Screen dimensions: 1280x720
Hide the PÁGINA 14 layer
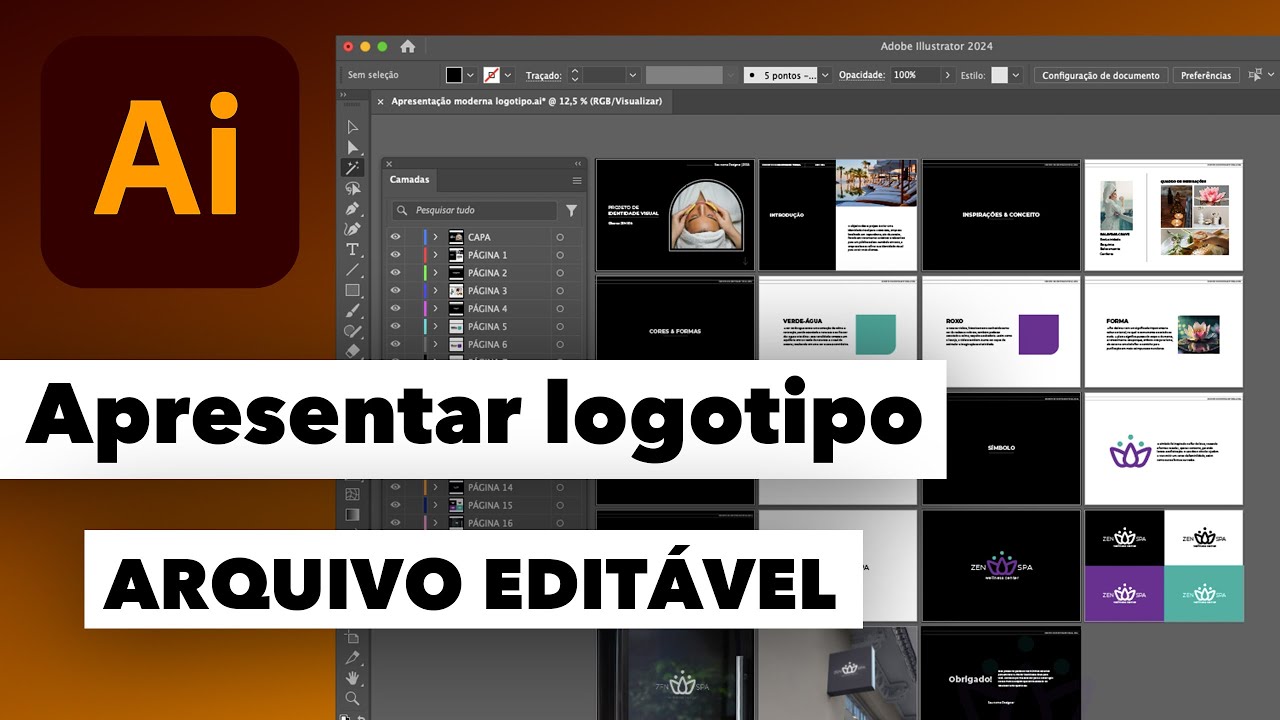click(x=396, y=487)
